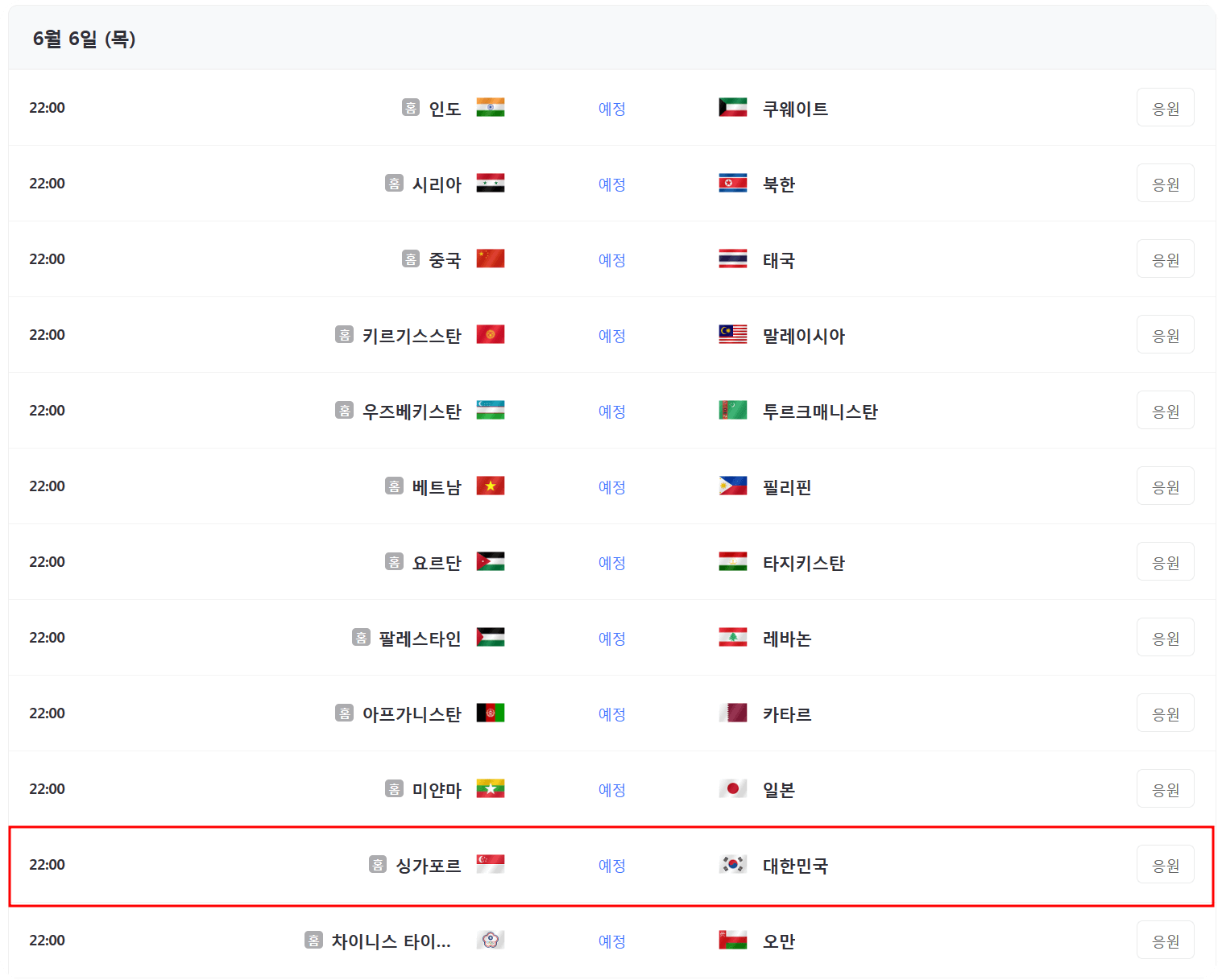Image resolution: width=1218 pixels, height=980 pixels.
Task: Click 응원 for the 시리아 match
Action: [x=1166, y=183]
